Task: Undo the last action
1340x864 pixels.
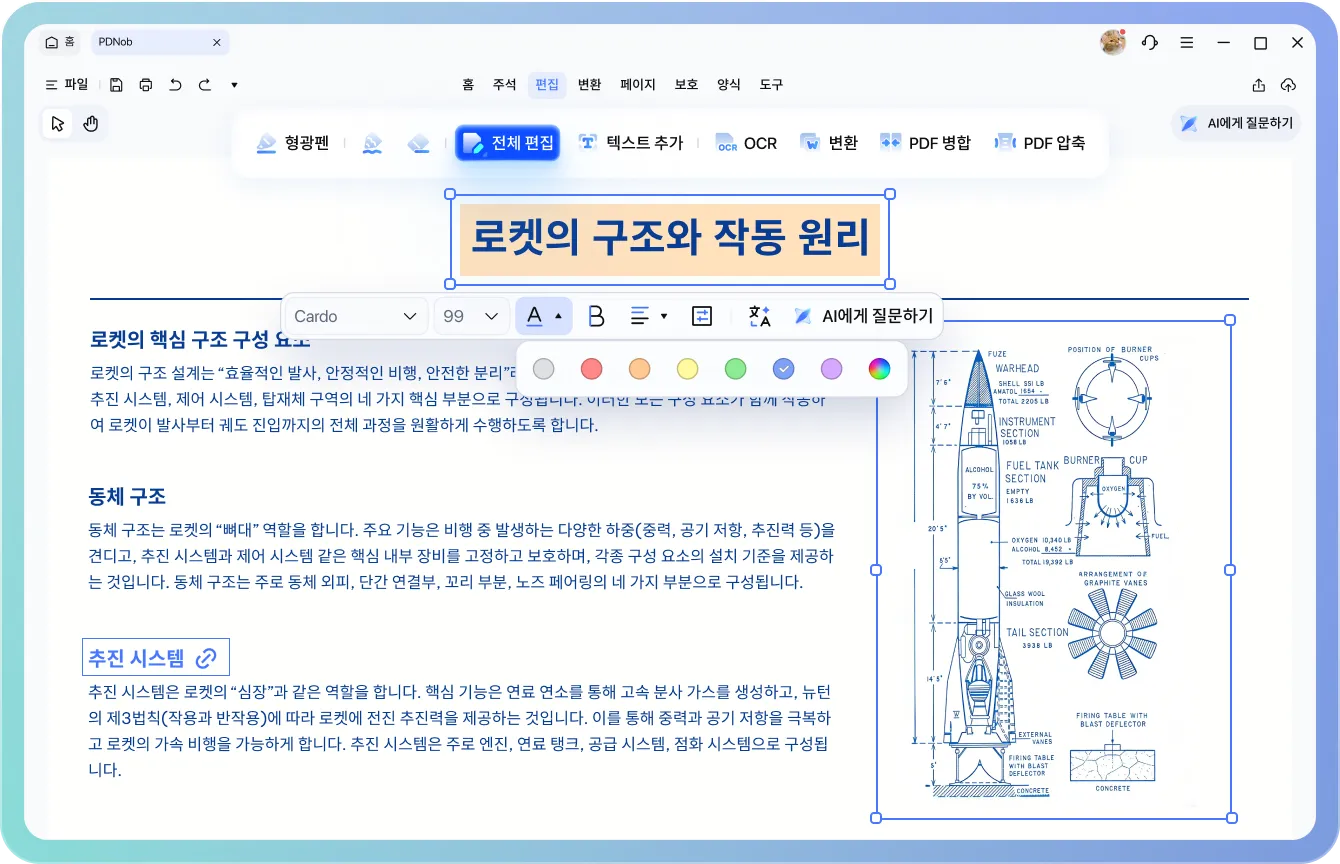Action: tap(175, 85)
